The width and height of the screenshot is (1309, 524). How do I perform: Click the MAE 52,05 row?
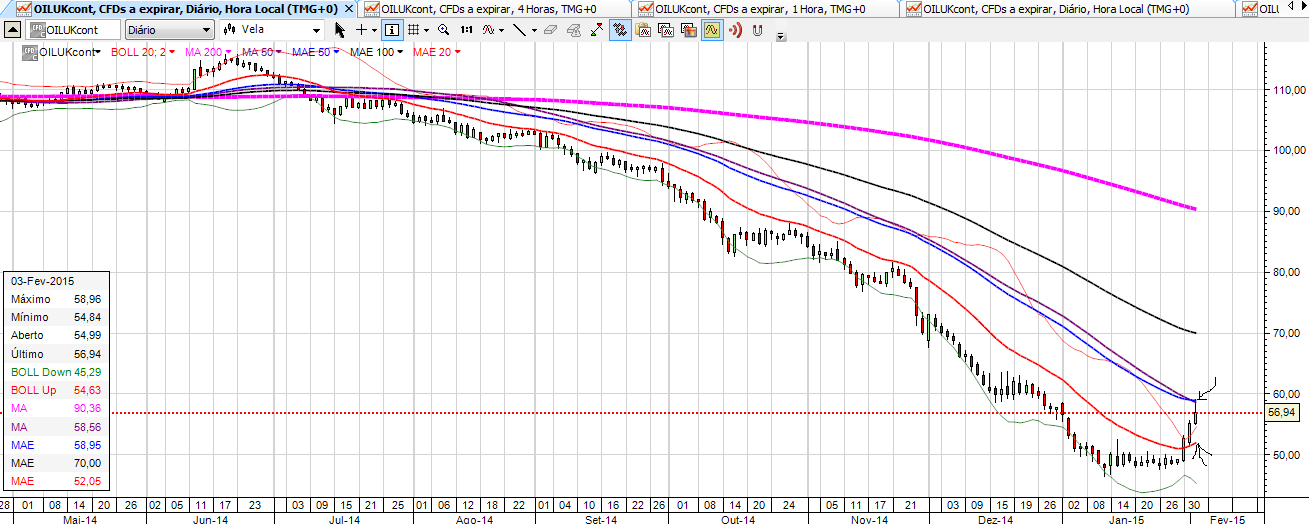click(x=56, y=481)
